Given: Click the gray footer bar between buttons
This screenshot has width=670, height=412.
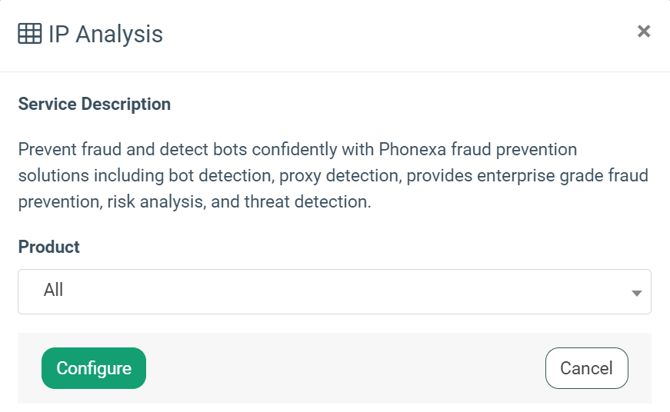Looking at the screenshot, I should pyautogui.click(x=340, y=368).
